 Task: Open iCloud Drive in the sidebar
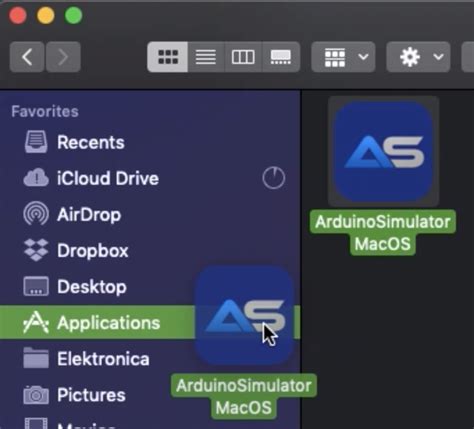click(x=150, y=178)
